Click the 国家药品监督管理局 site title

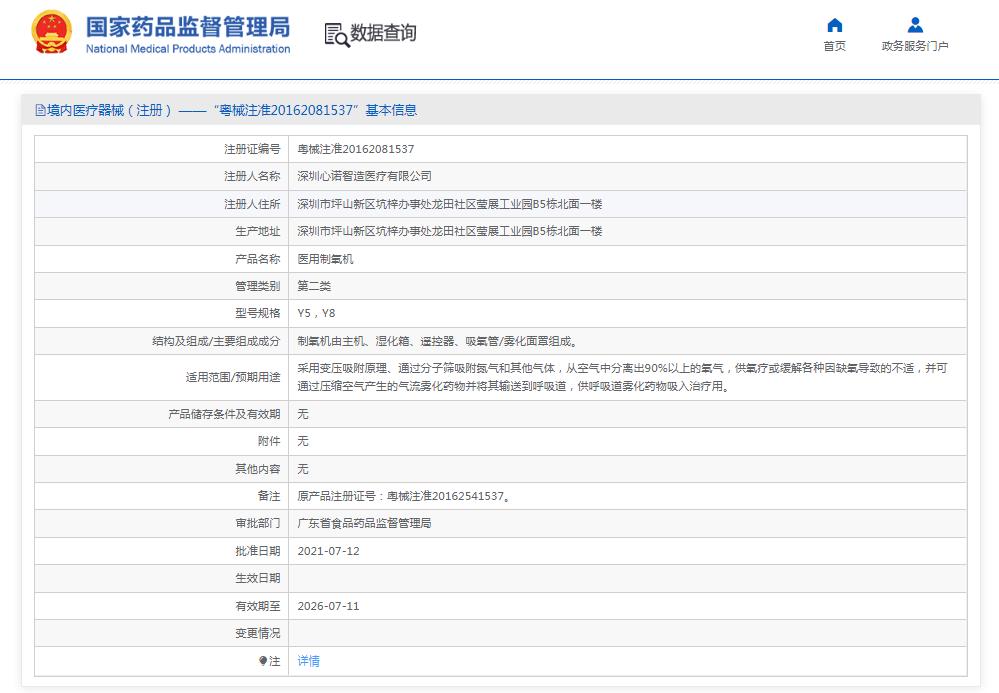click(x=188, y=25)
